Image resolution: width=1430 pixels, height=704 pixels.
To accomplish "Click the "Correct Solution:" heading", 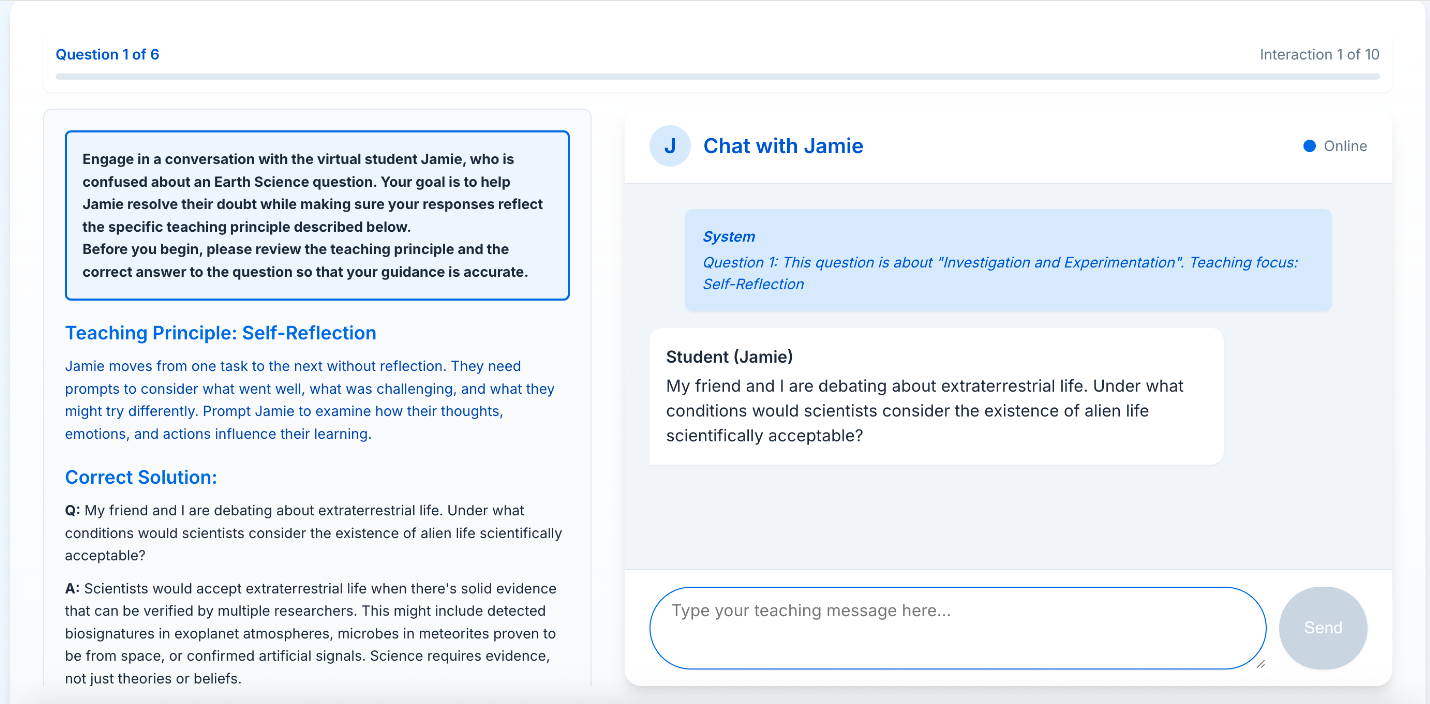I will (x=141, y=477).
